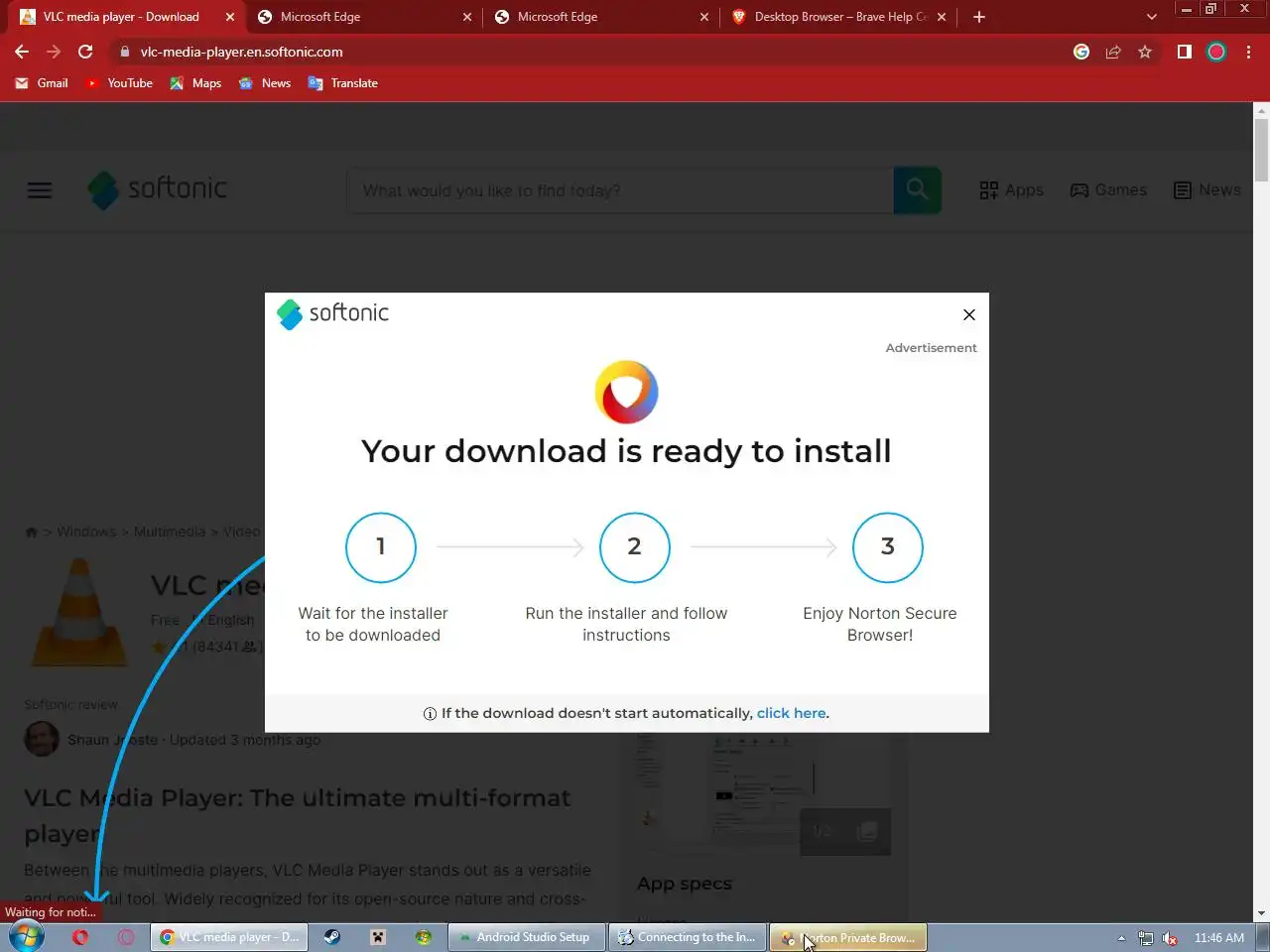This screenshot has width=1270, height=952.
Task: Switch to VLC media player Chrome taskbar item
Action: click(229, 937)
